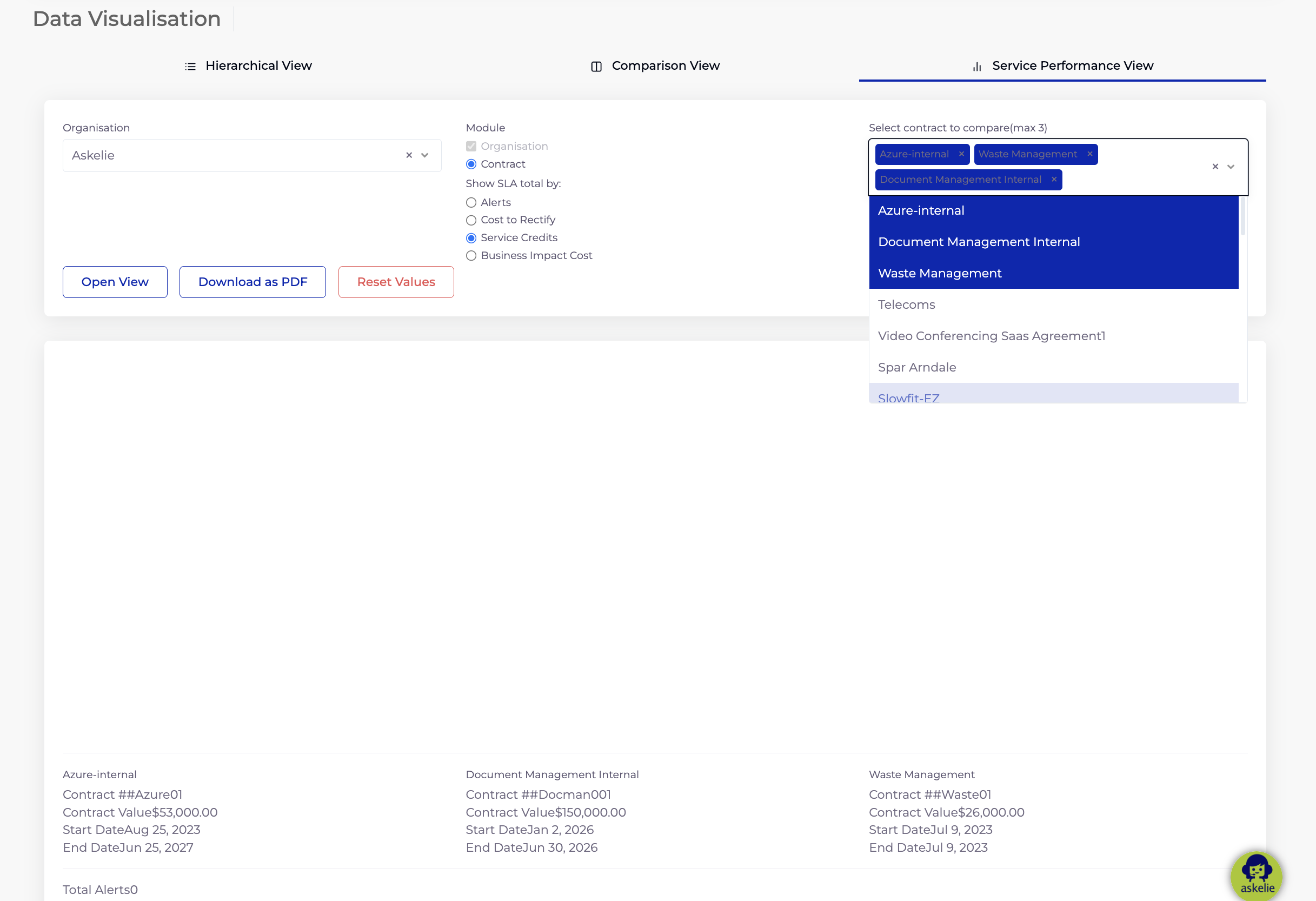Click Contract ##Azure01 text

pos(122,795)
